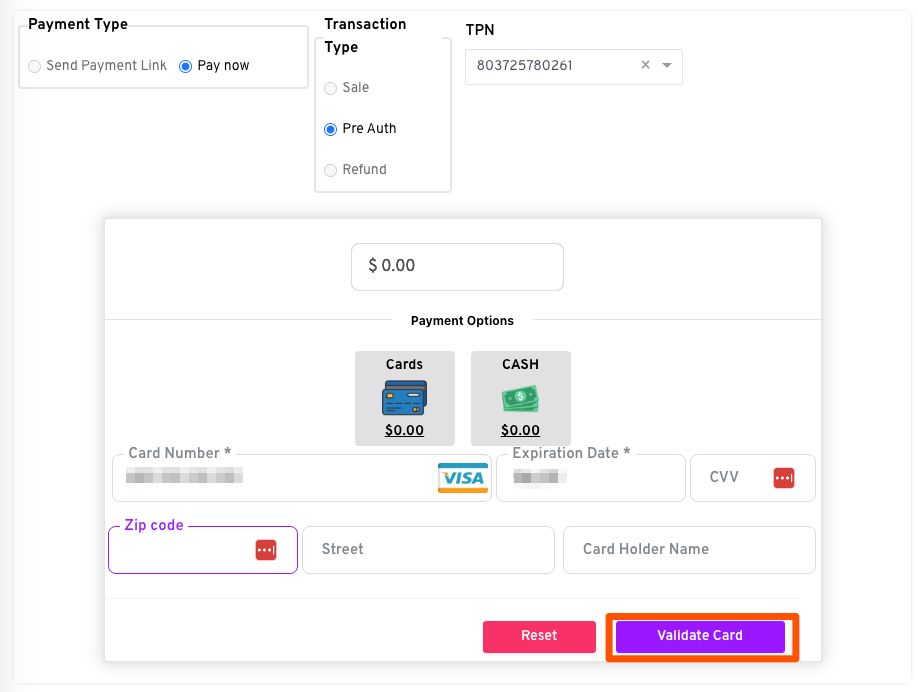Viewport: 918px width, 692px height.
Task: Click the red icon in CVV field
Action: pyautogui.click(x=783, y=478)
